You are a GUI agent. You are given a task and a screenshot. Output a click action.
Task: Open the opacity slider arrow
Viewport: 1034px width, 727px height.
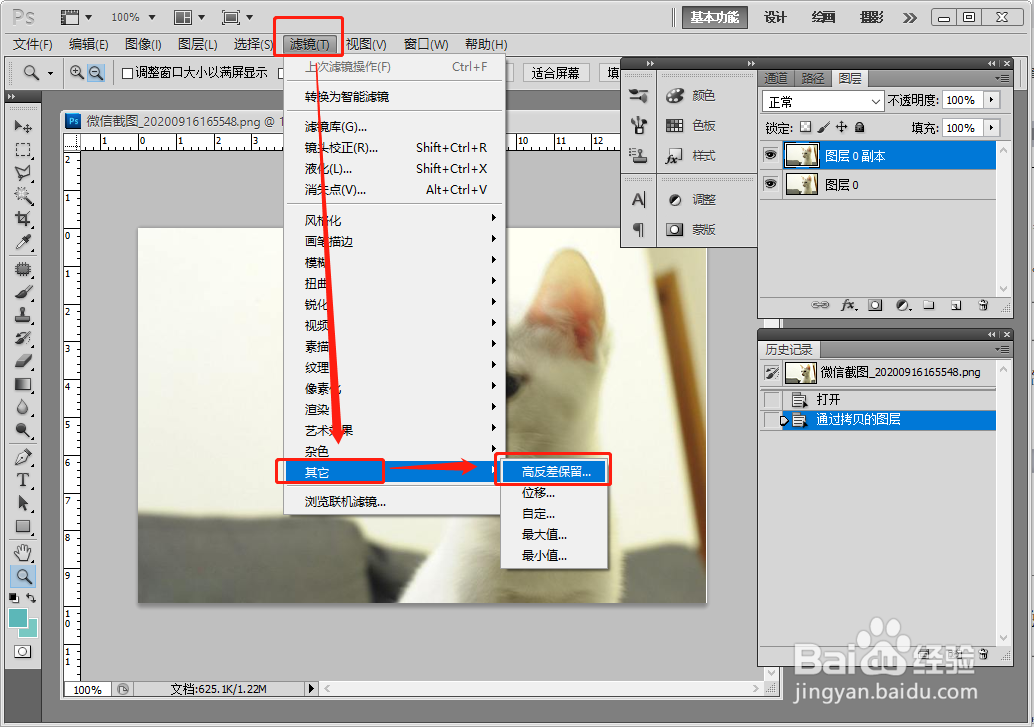pos(991,100)
